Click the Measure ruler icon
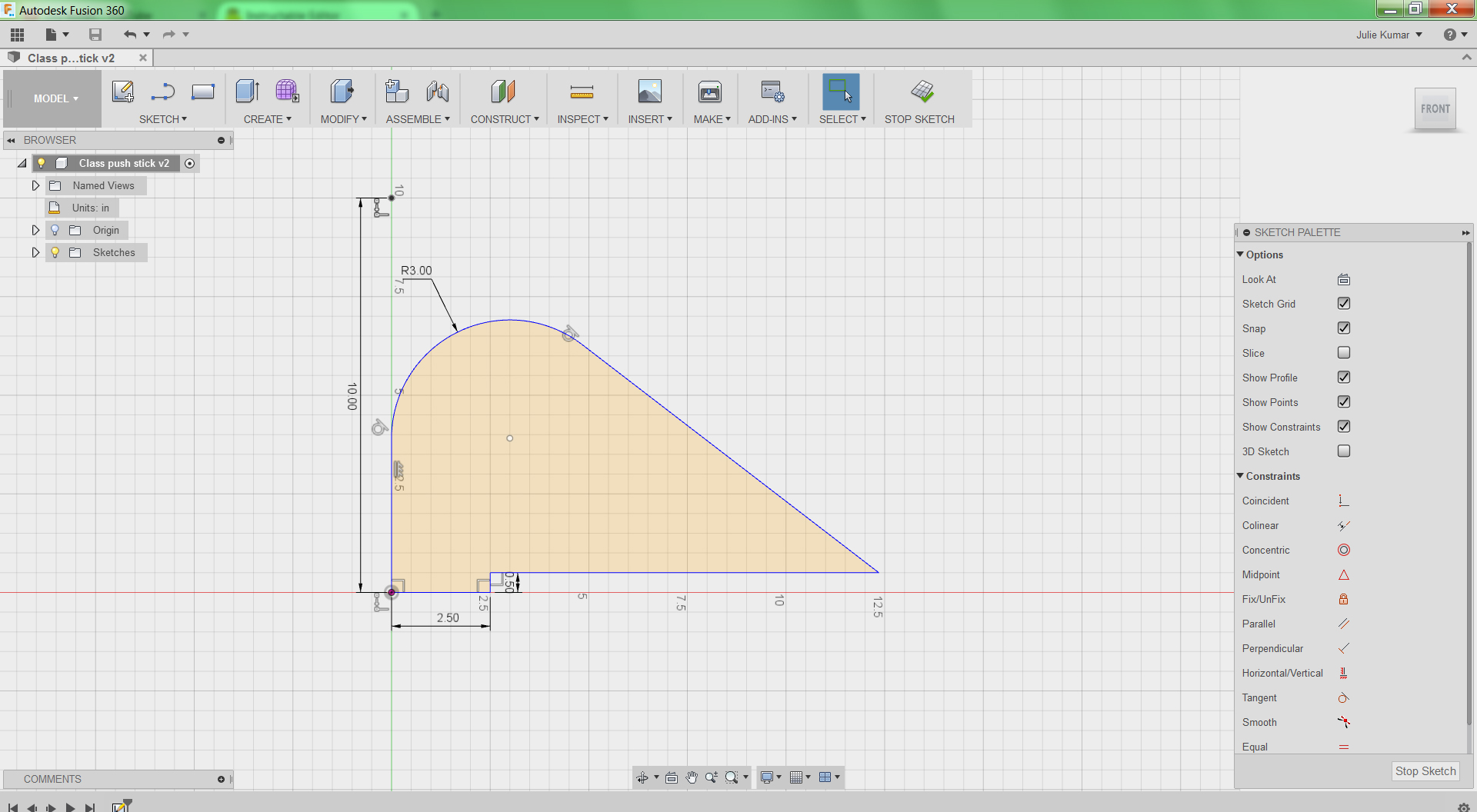1477x812 pixels. tap(582, 92)
